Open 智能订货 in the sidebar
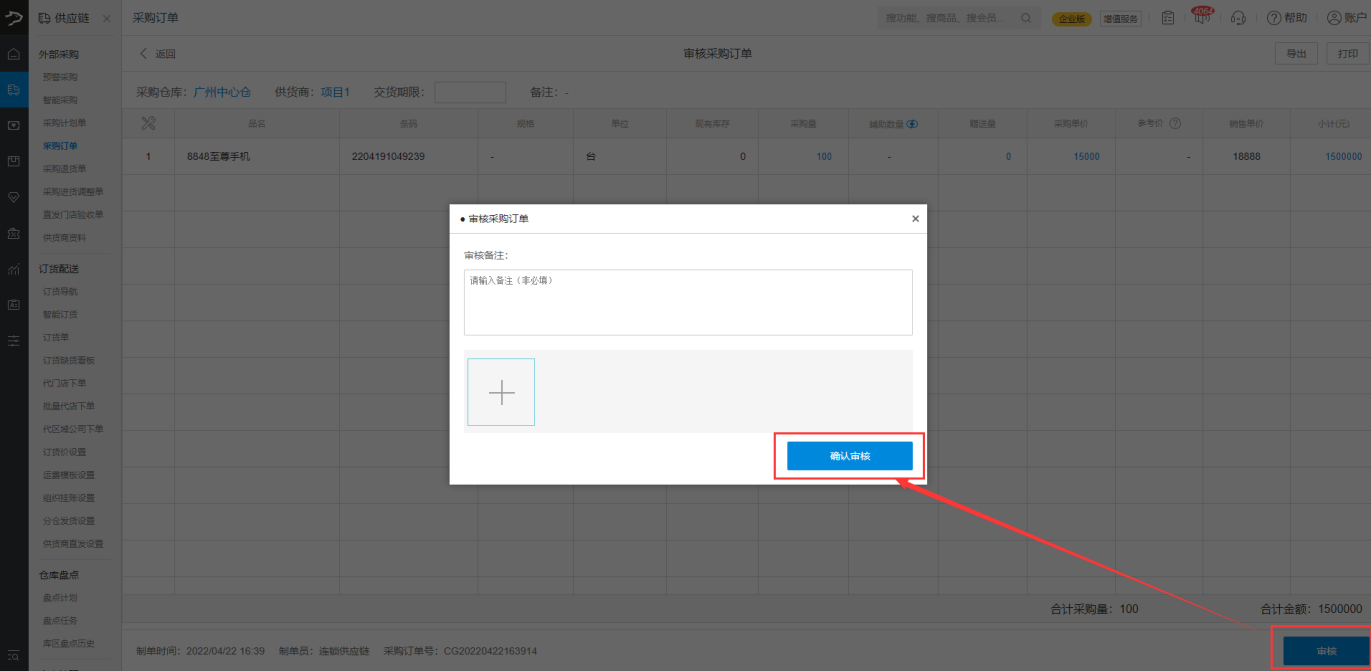The height and width of the screenshot is (671, 1371). click(x=60, y=315)
